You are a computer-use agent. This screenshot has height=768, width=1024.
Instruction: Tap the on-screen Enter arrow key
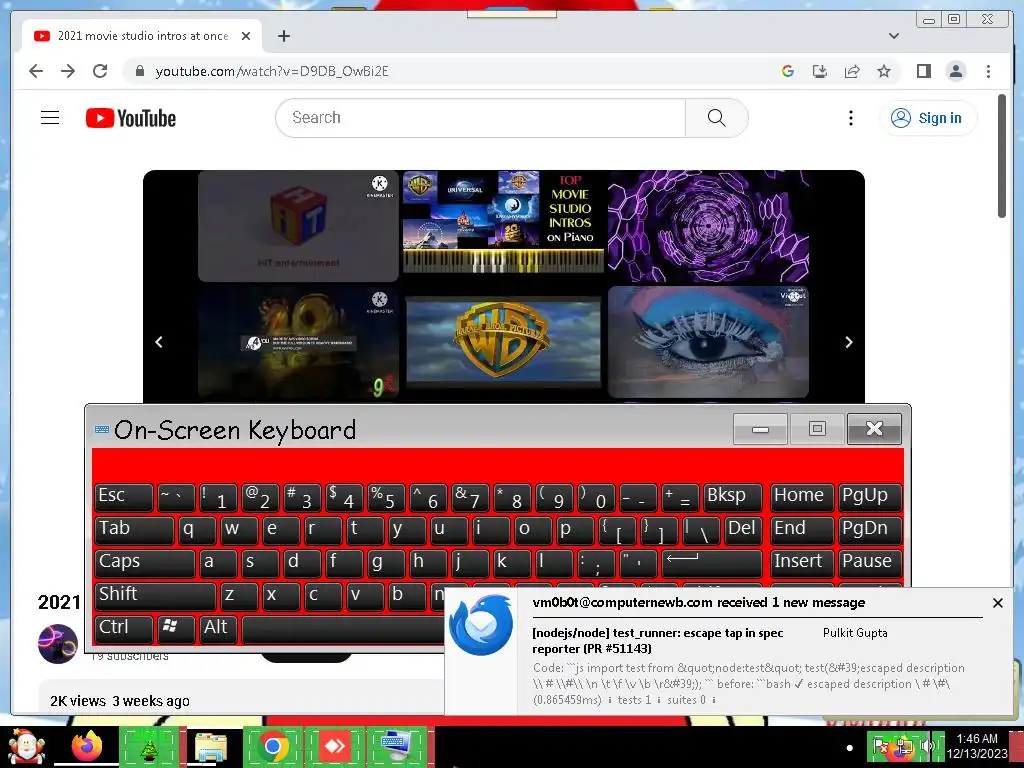pos(712,563)
